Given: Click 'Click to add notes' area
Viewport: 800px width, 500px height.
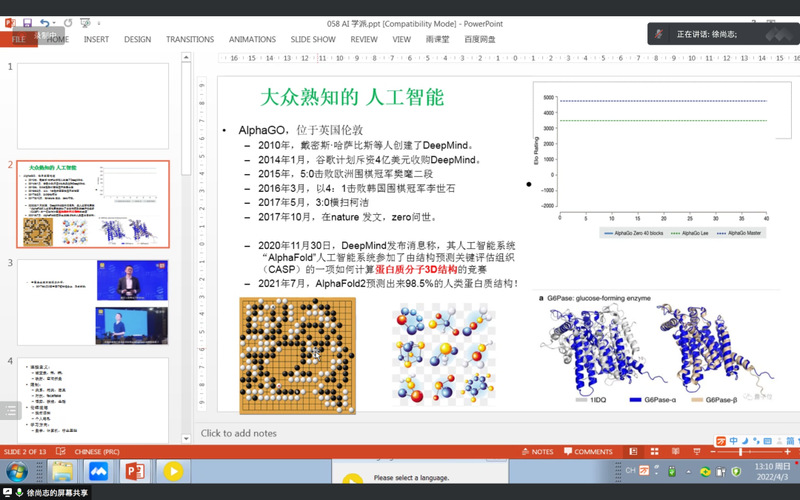Looking at the screenshot, I should pos(239,433).
